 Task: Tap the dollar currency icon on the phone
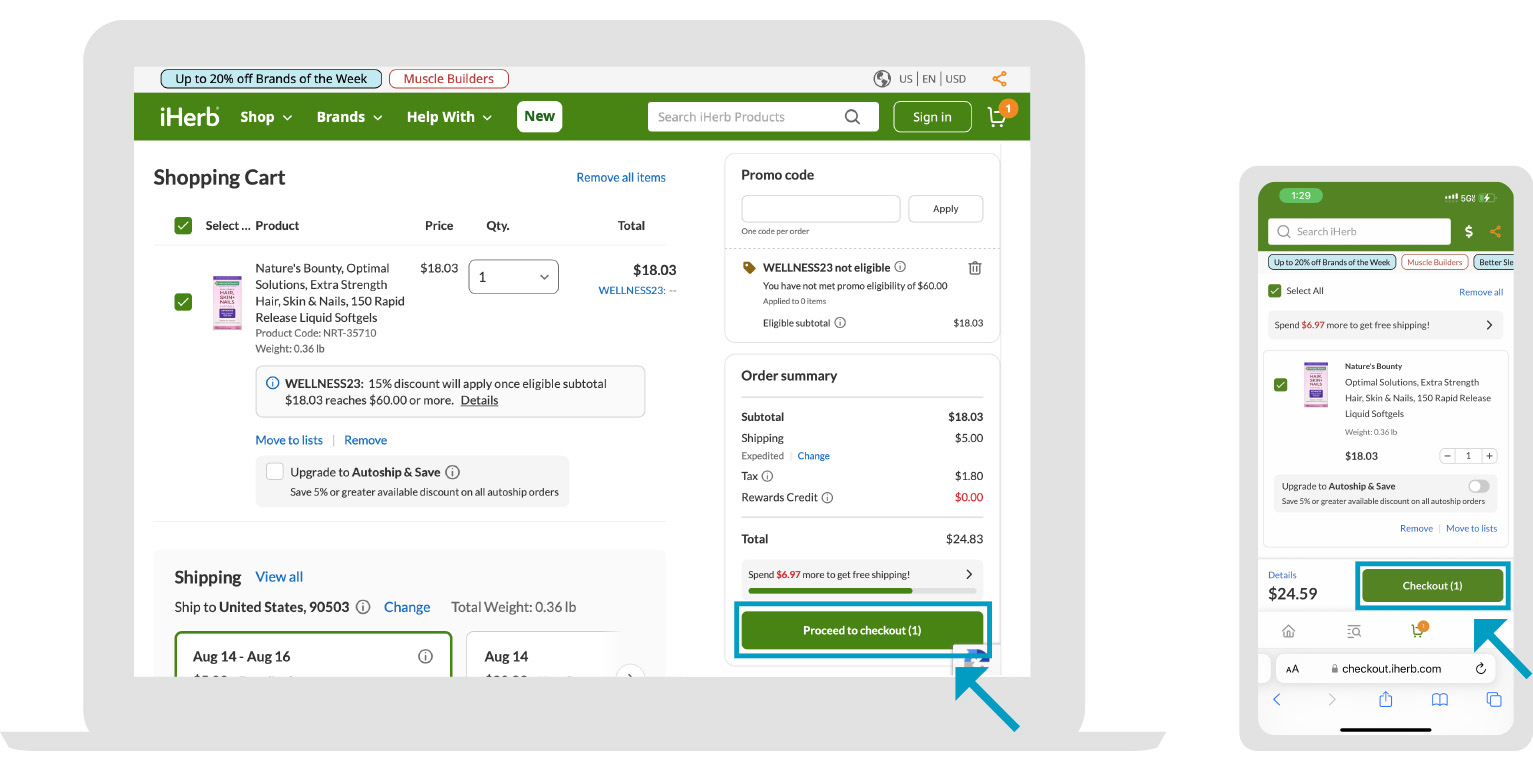[1468, 231]
